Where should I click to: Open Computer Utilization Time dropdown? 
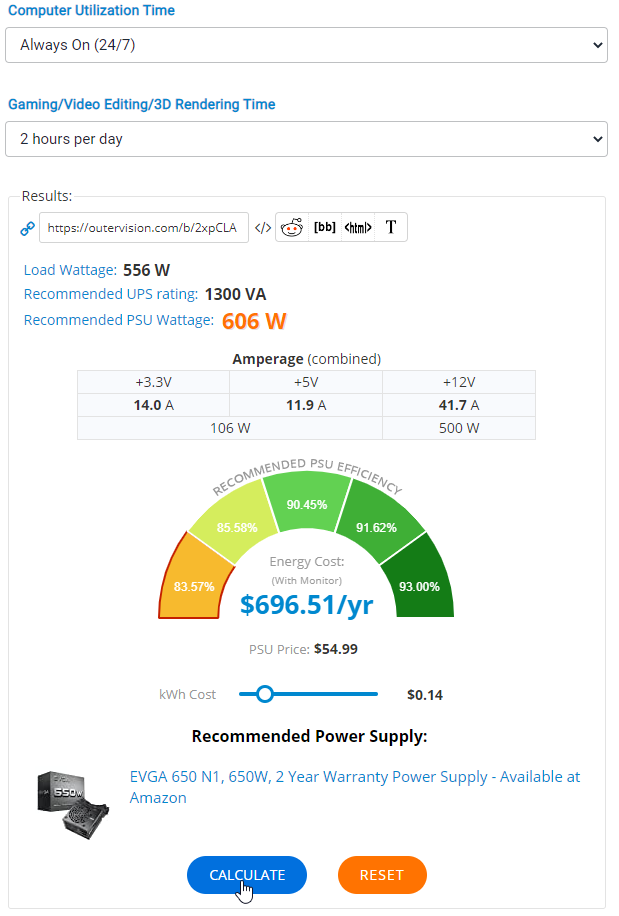306,45
